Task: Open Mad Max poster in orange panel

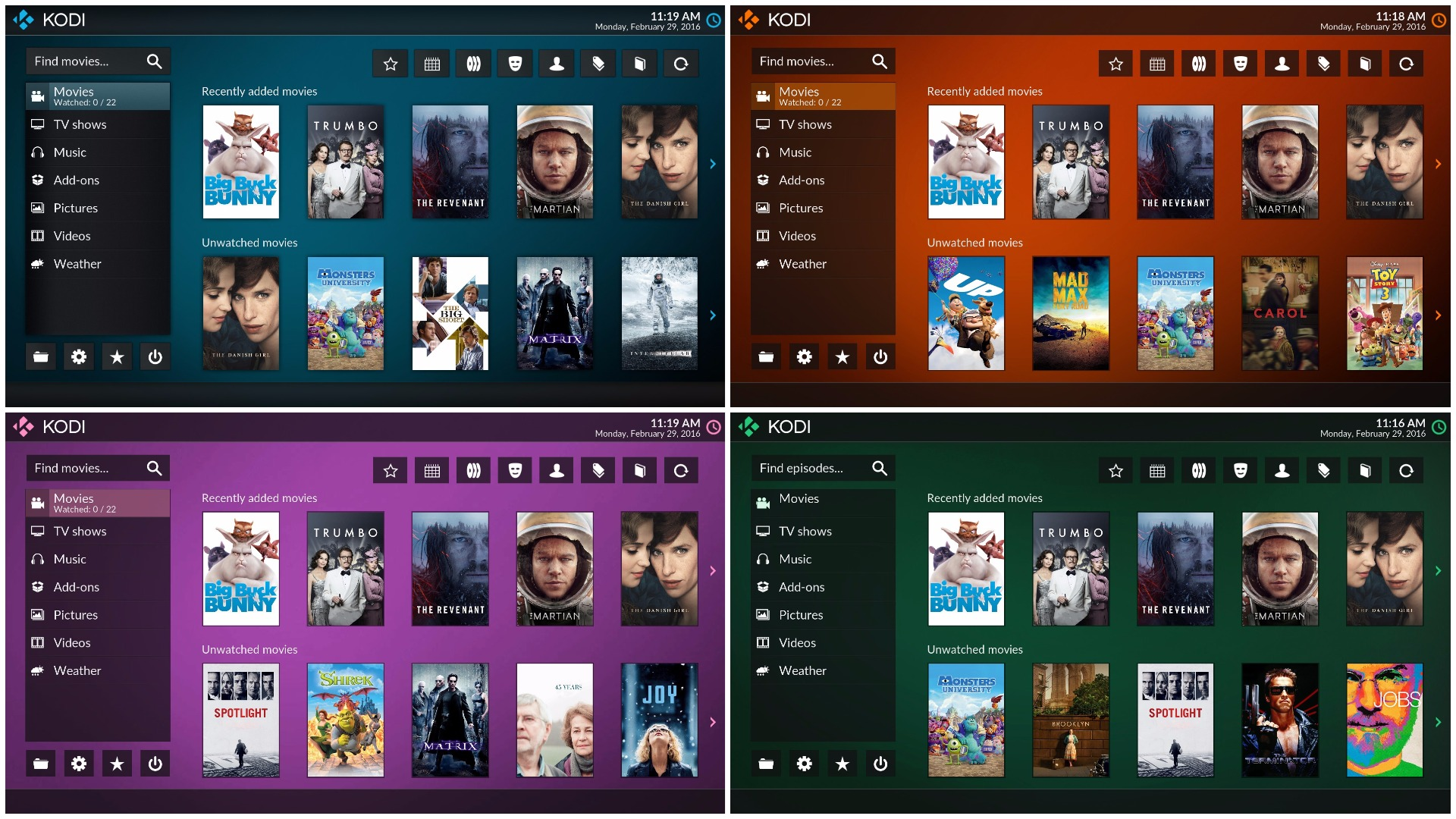Action: [1071, 313]
